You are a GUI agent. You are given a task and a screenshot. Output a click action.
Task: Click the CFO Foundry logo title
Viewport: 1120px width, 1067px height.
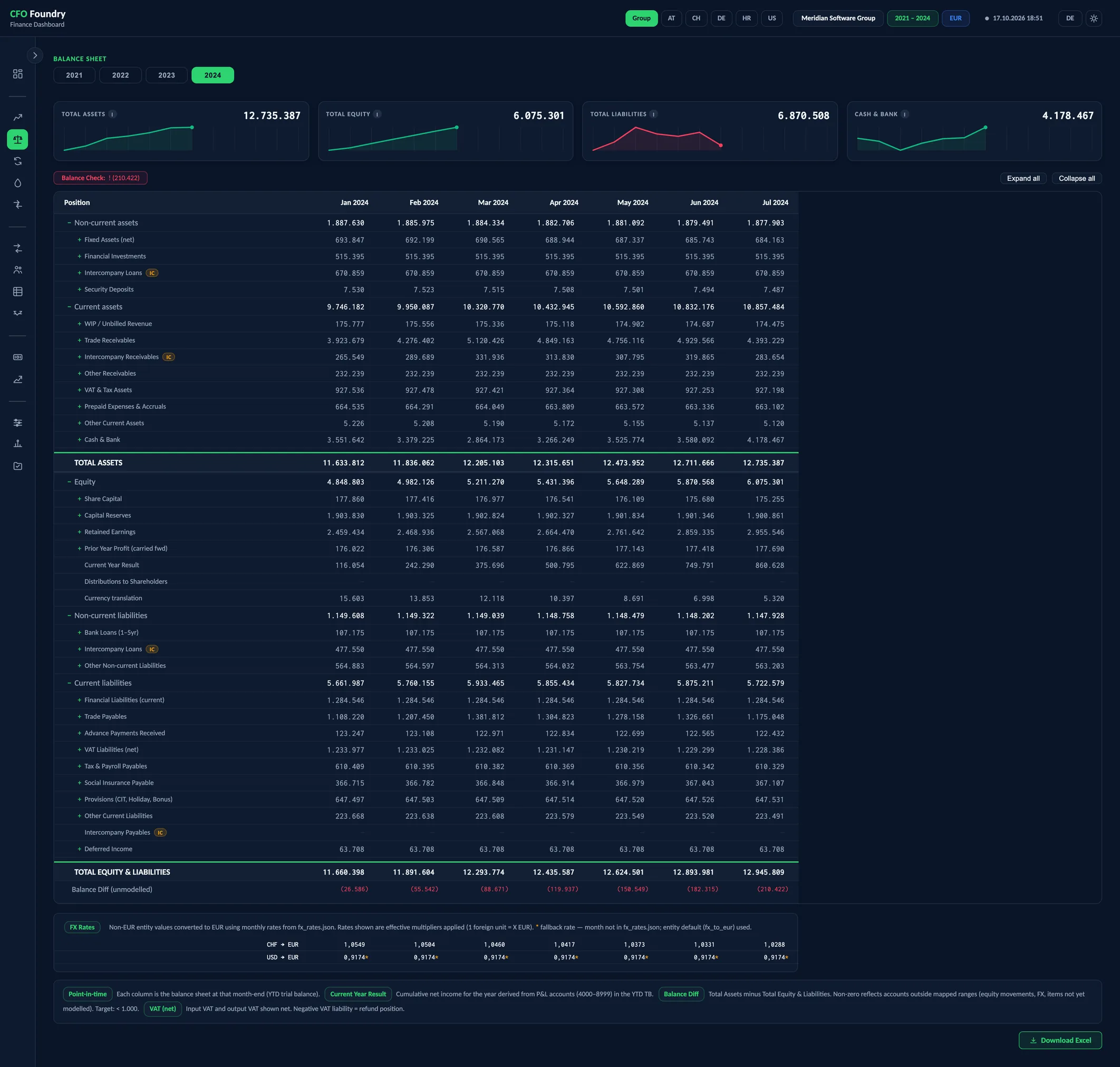[37, 14]
